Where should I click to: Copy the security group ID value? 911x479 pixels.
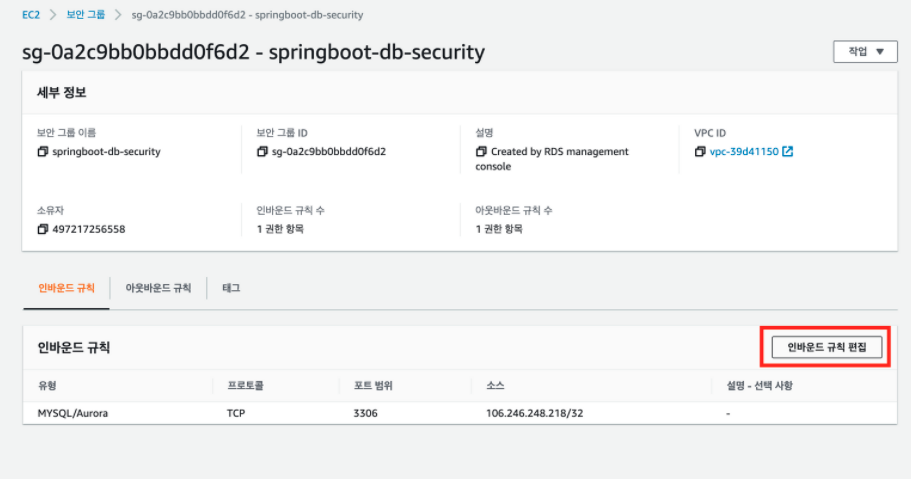coord(263,152)
